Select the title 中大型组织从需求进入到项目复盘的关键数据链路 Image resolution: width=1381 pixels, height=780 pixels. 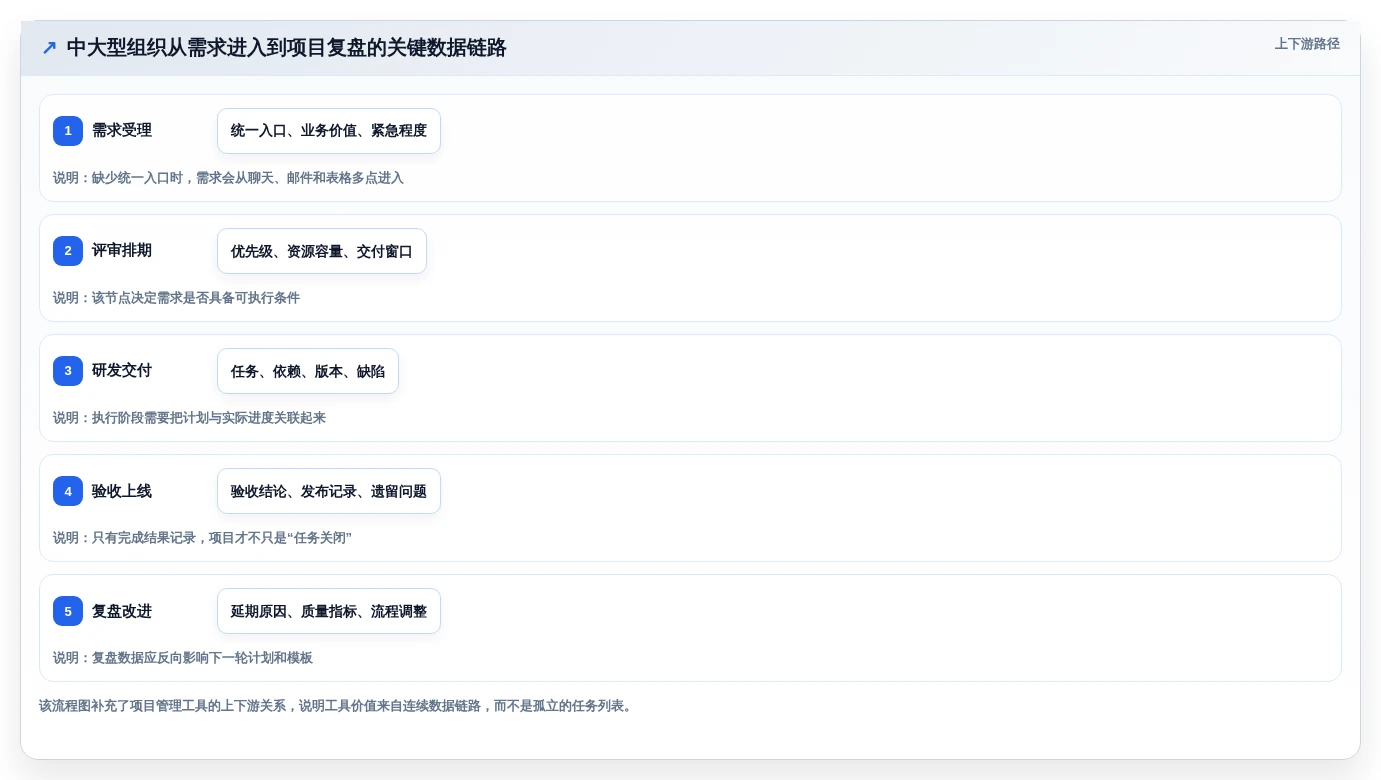click(286, 48)
